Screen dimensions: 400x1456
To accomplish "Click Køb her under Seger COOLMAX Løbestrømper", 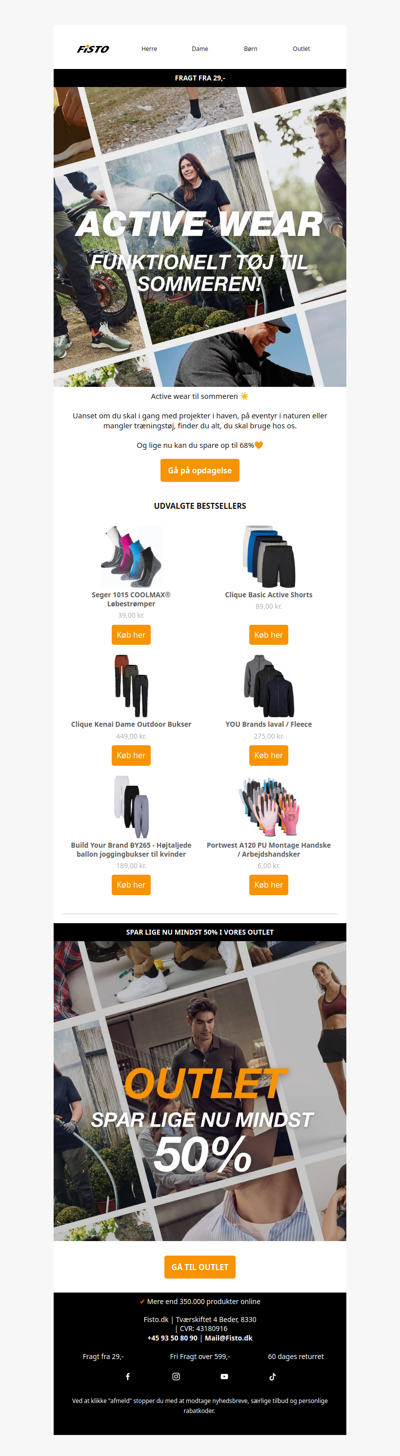I will click(131, 635).
